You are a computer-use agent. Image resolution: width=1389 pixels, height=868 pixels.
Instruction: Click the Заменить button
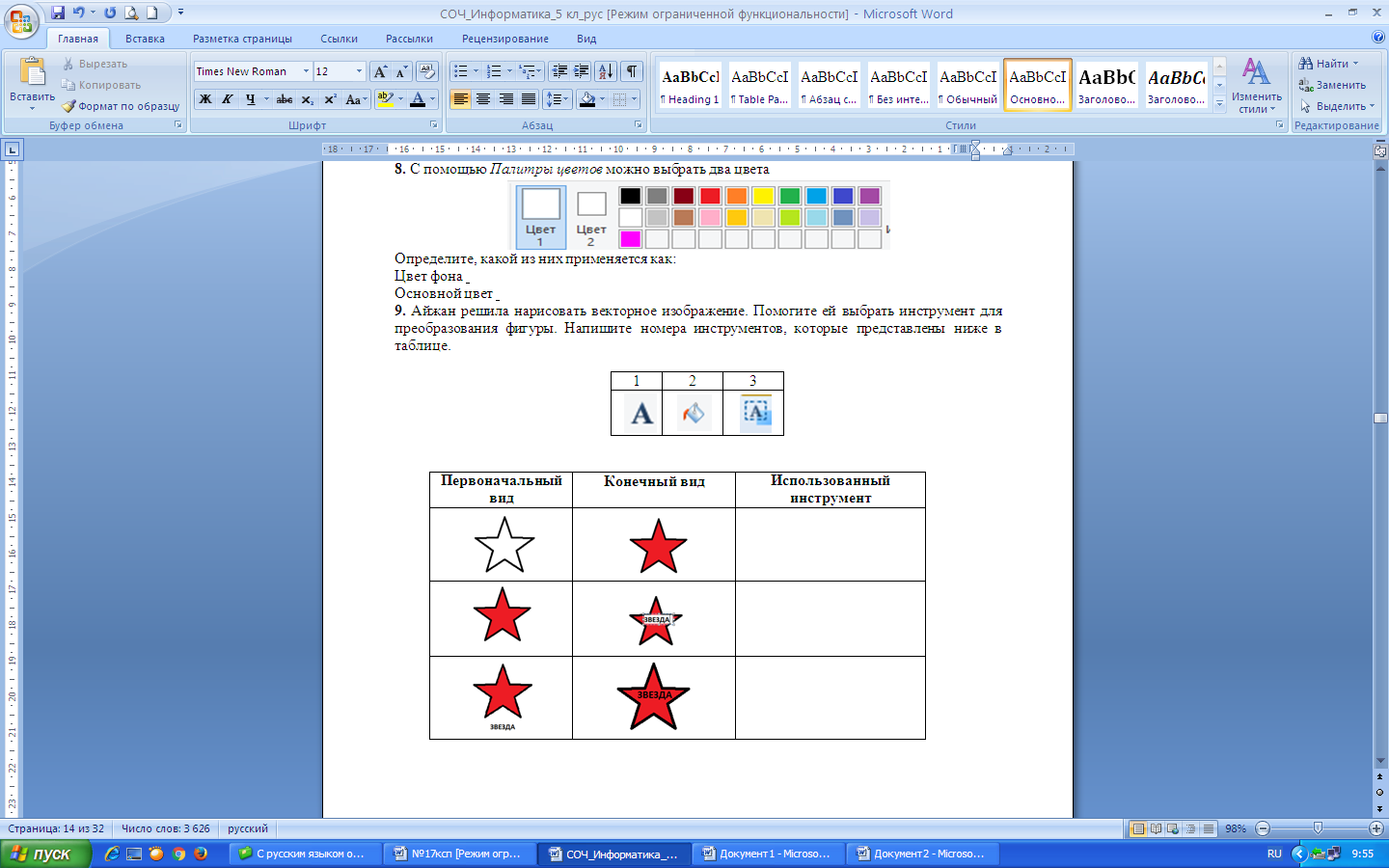(x=1332, y=85)
